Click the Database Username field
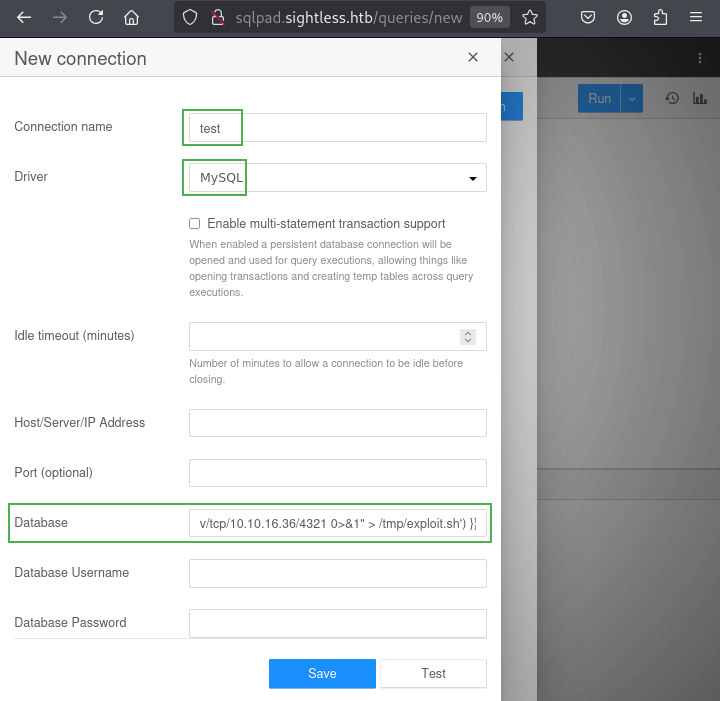Screen dimensions: 720x701 338,573
